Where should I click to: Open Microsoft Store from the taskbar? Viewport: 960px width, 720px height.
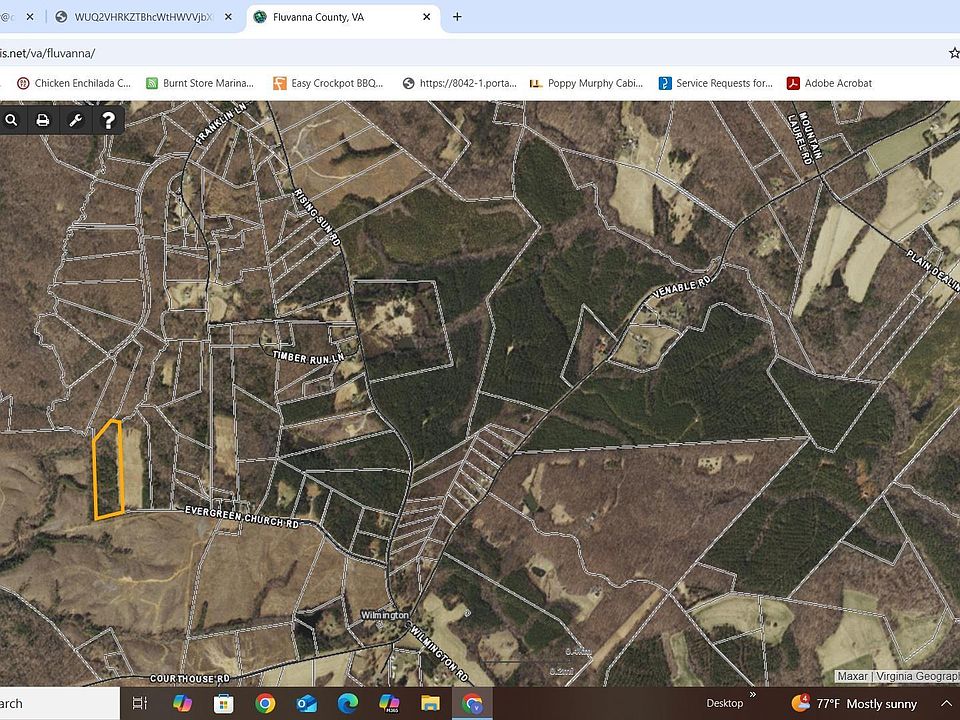click(224, 703)
